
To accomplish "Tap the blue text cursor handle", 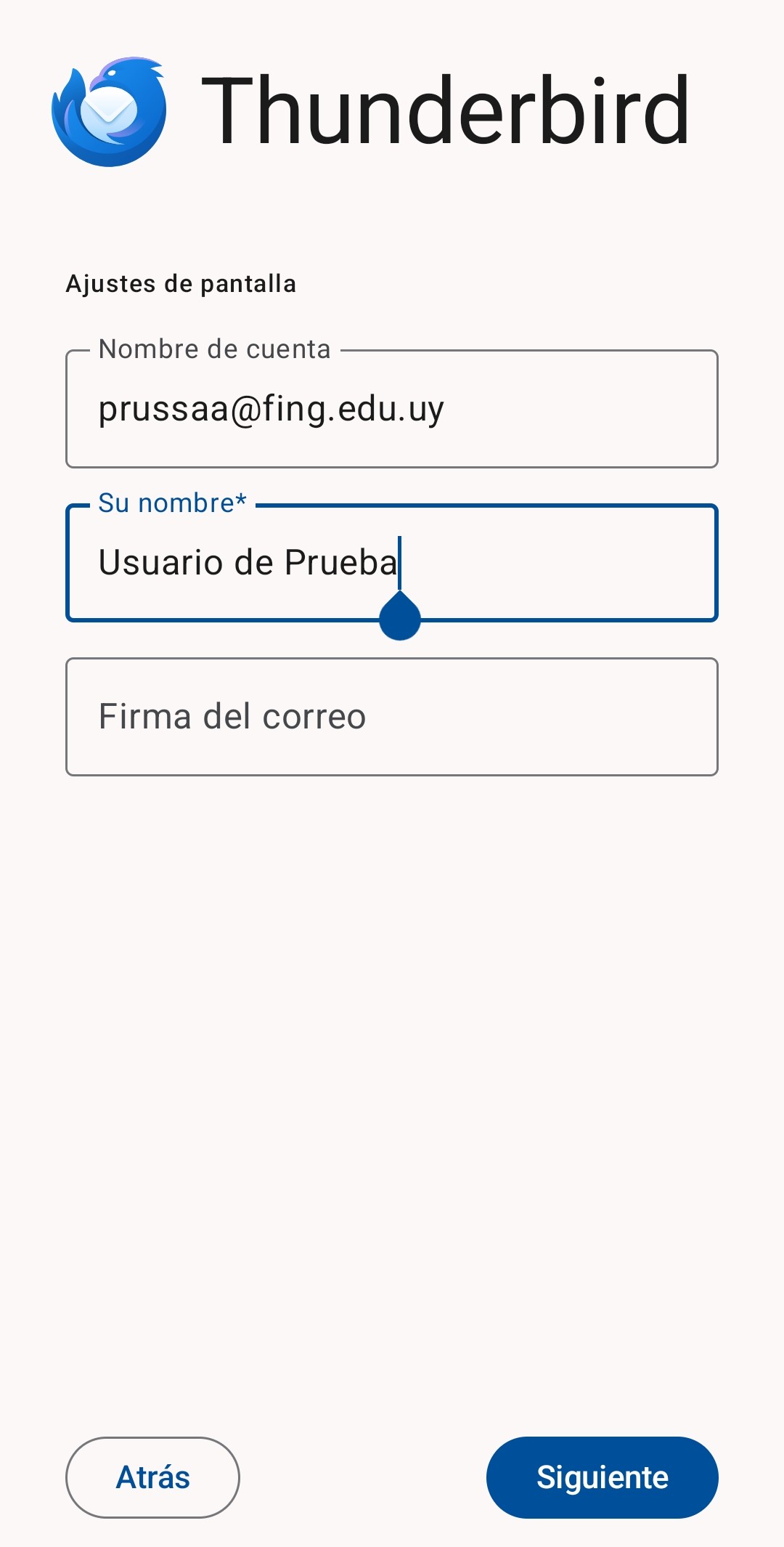I will [x=400, y=618].
